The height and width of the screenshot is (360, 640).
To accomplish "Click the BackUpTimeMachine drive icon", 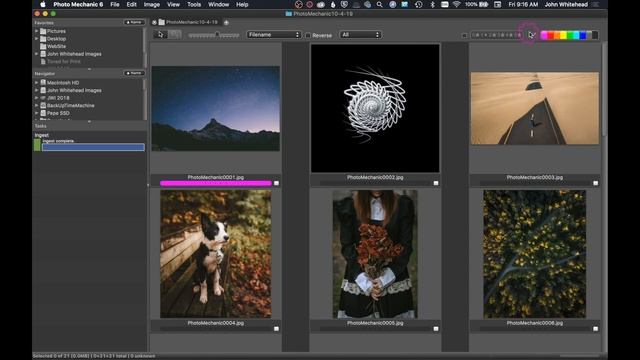I will (43, 105).
